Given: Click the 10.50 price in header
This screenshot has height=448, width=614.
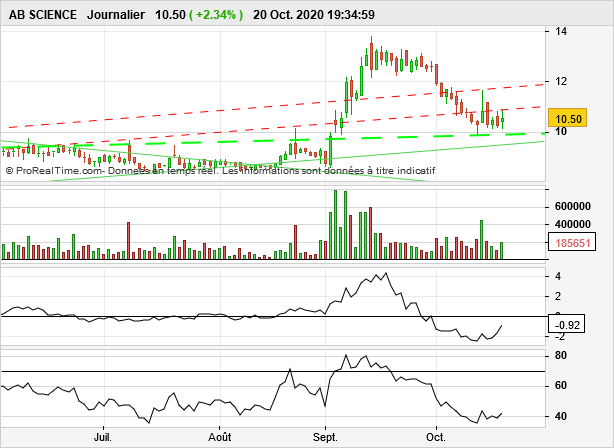Looking at the screenshot, I should (170, 15).
